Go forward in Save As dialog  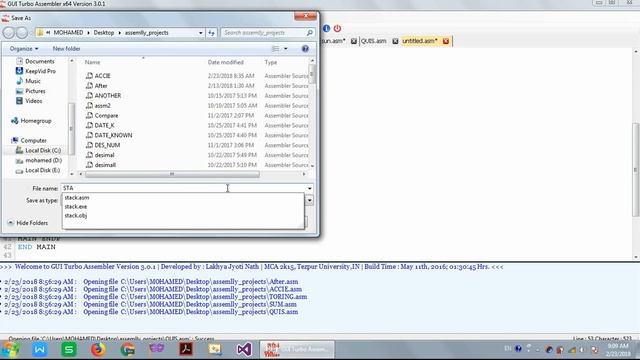(x=22, y=33)
